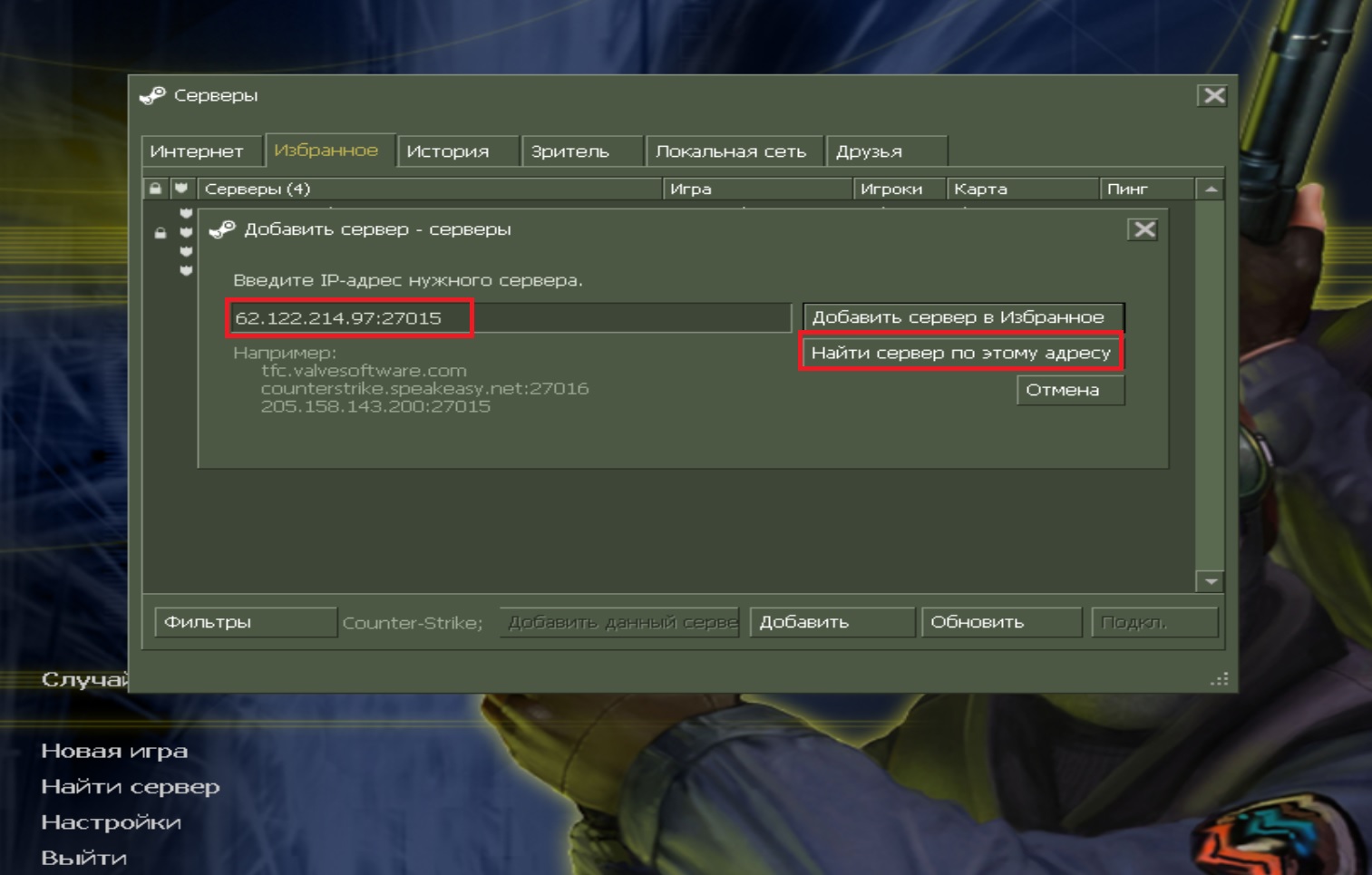
Task: Click the Подкл. connect button
Action: tap(1154, 622)
